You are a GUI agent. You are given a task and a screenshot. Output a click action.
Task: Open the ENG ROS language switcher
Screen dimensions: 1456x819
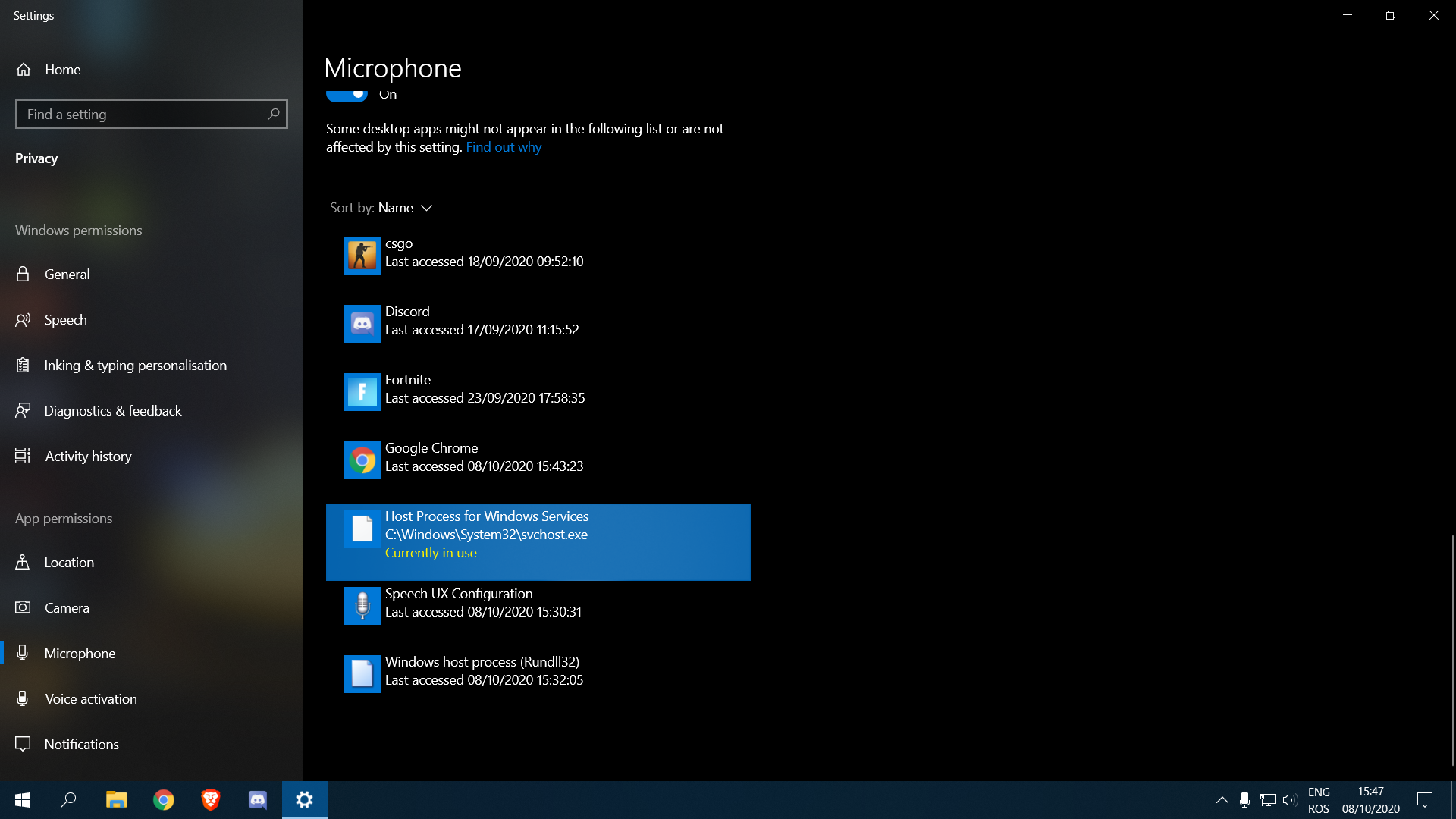(x=1319, y=800)
